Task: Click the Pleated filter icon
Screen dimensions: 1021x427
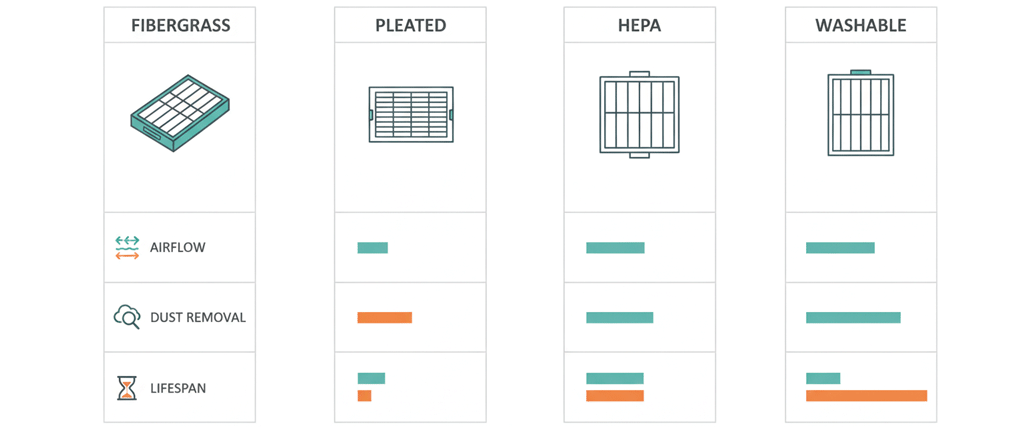Action: [411, 115]
